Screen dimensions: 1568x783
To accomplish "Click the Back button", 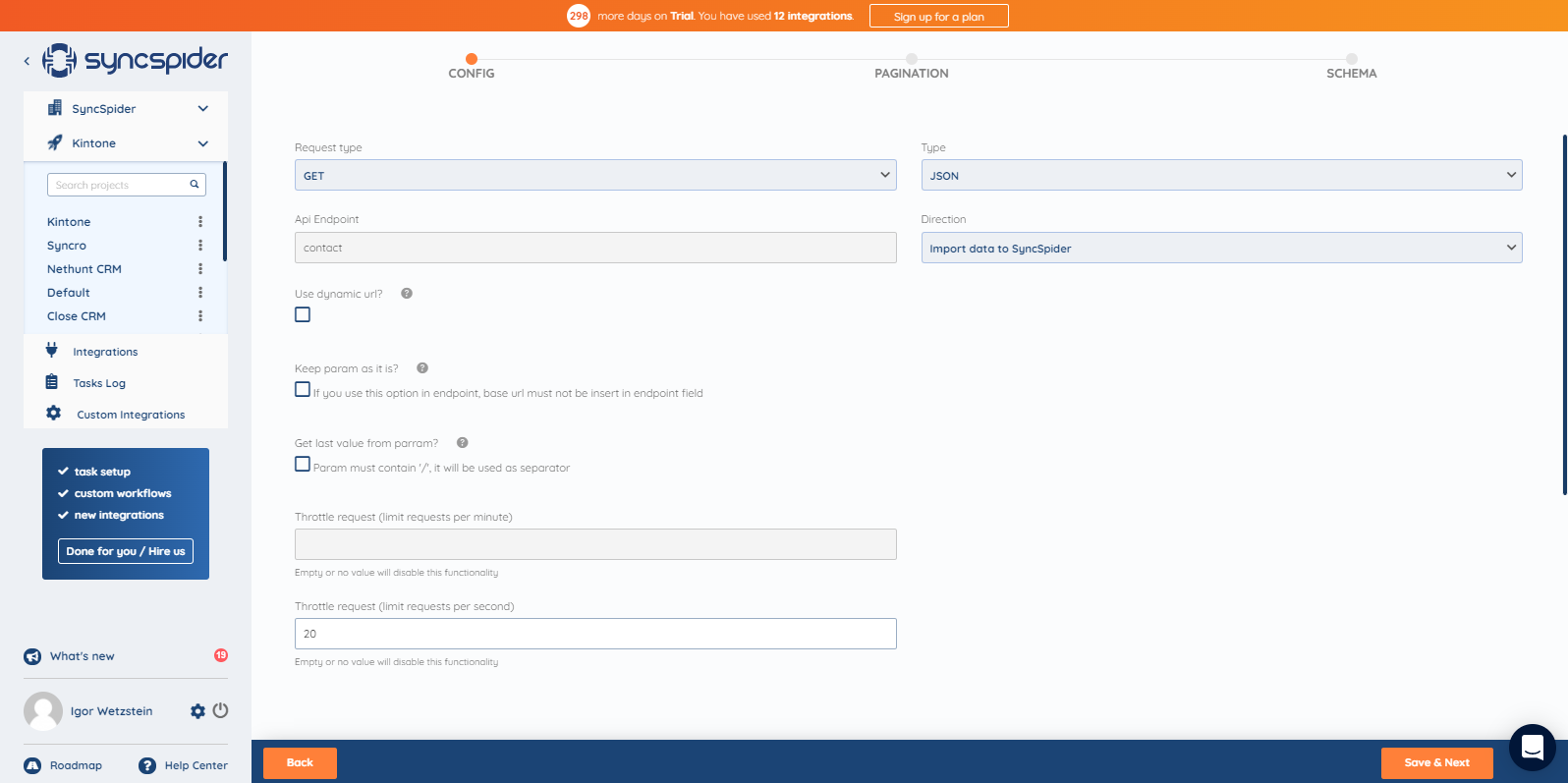I will click(300, 762).
